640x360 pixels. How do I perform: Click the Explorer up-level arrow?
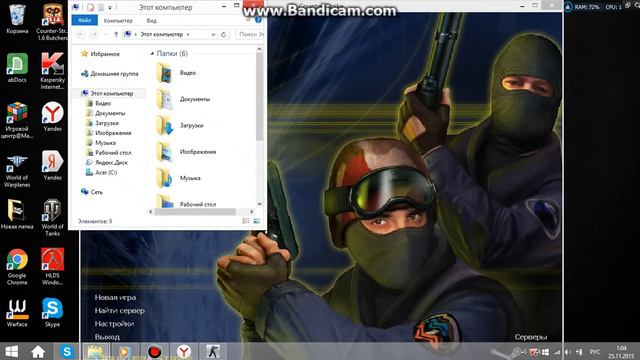116,35
